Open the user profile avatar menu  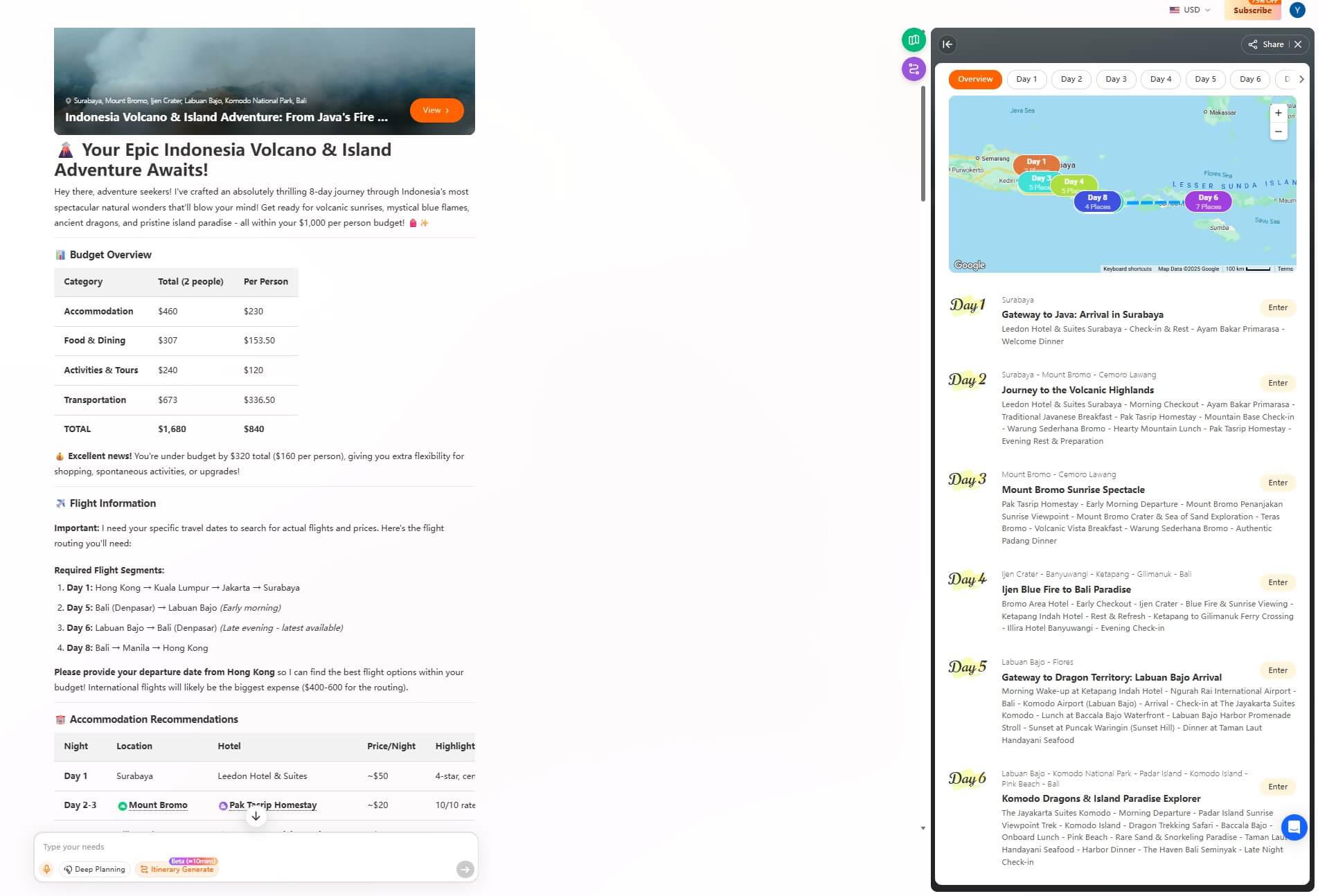pyautogui.click(x=1297, y=10)
